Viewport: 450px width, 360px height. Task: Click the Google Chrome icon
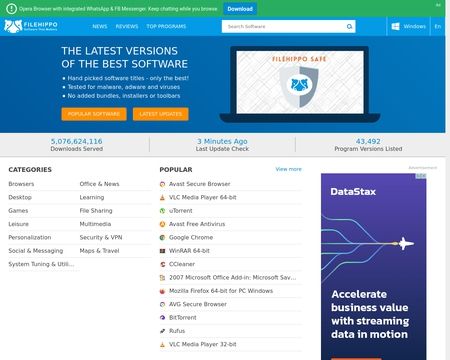coord(162,237)
